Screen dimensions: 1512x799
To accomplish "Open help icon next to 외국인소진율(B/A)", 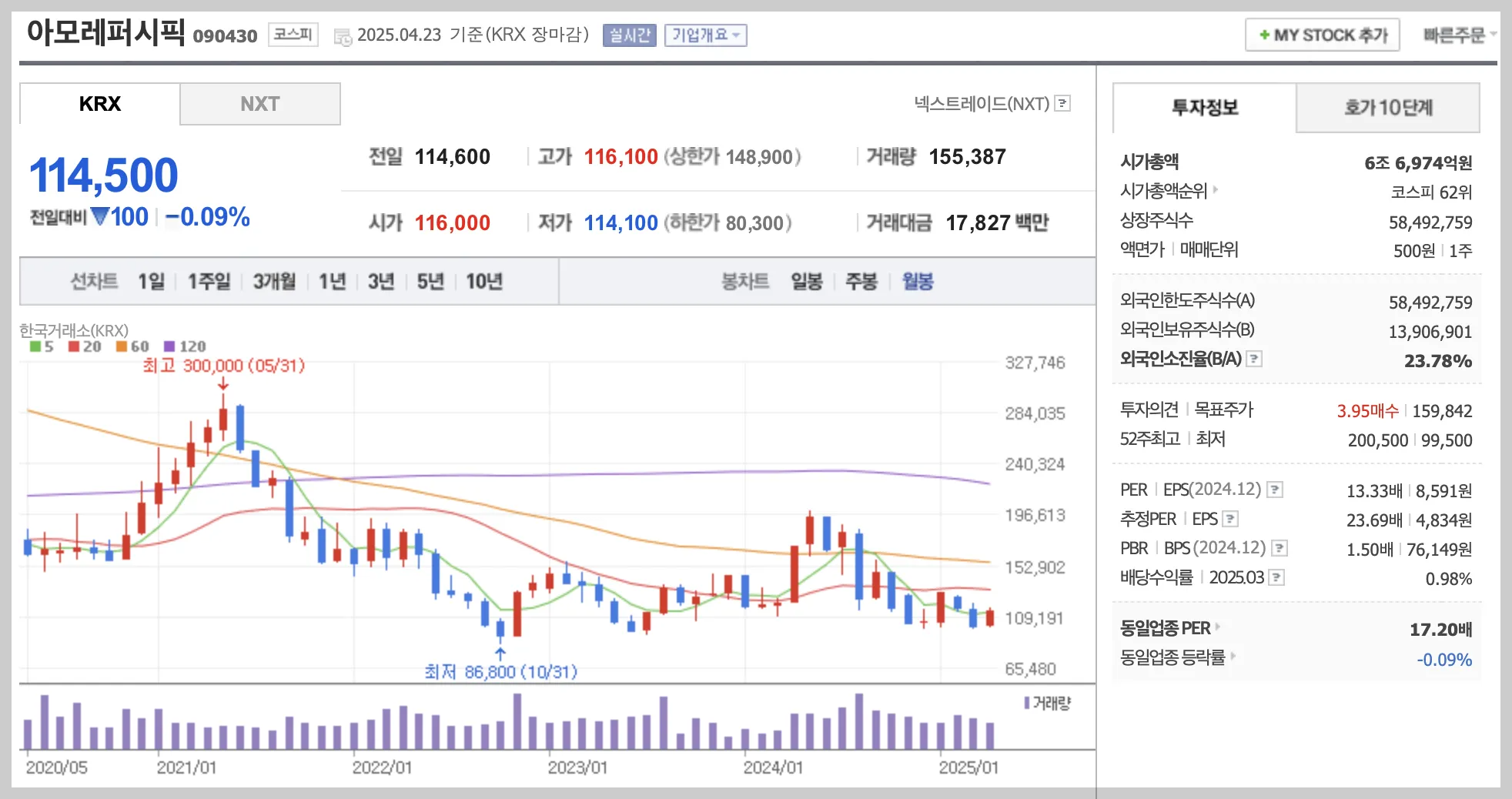I will point(1254,359).
